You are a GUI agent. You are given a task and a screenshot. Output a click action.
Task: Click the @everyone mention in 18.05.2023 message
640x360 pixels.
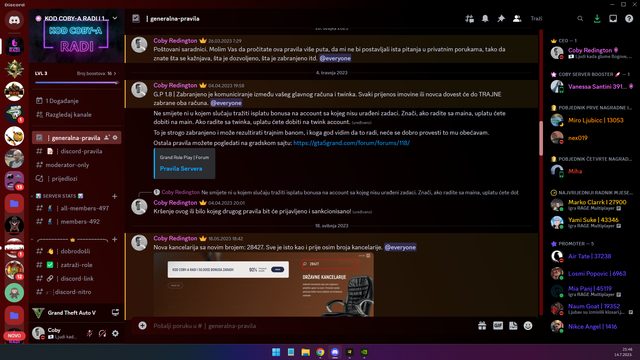(400, 247)
